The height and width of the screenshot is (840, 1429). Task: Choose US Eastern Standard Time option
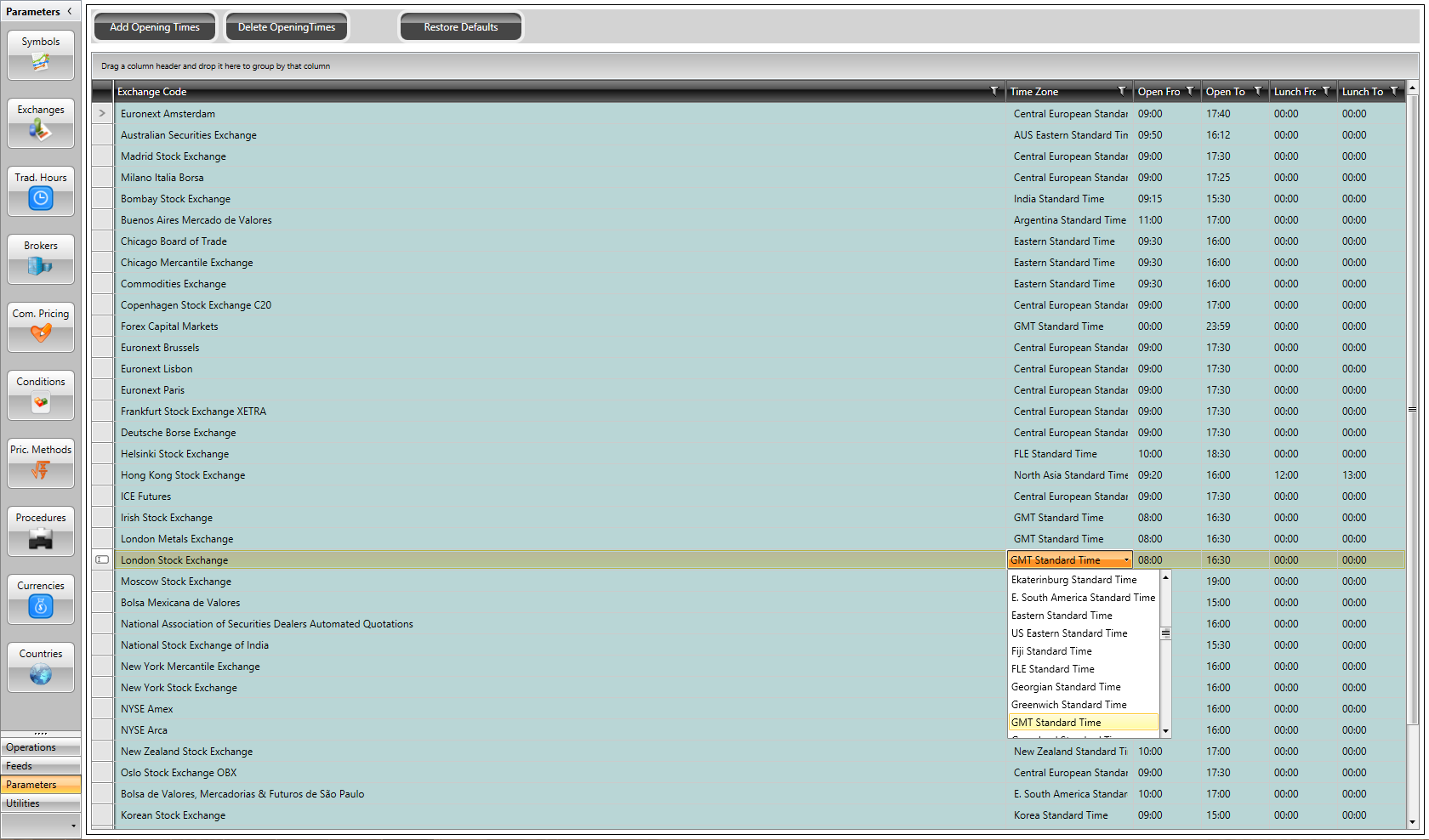point(1069,633)
